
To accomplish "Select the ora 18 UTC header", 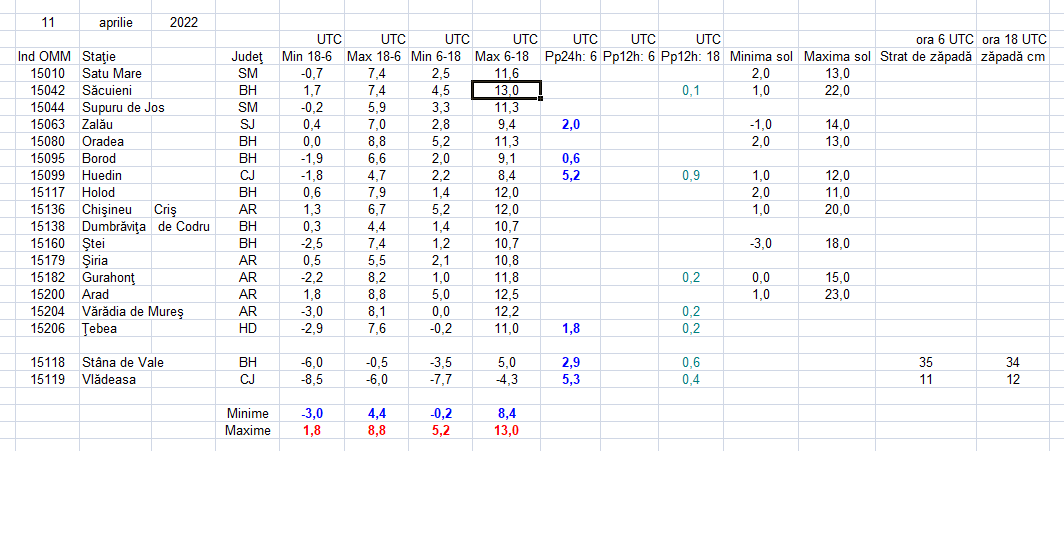I will tap(1015, 39).
